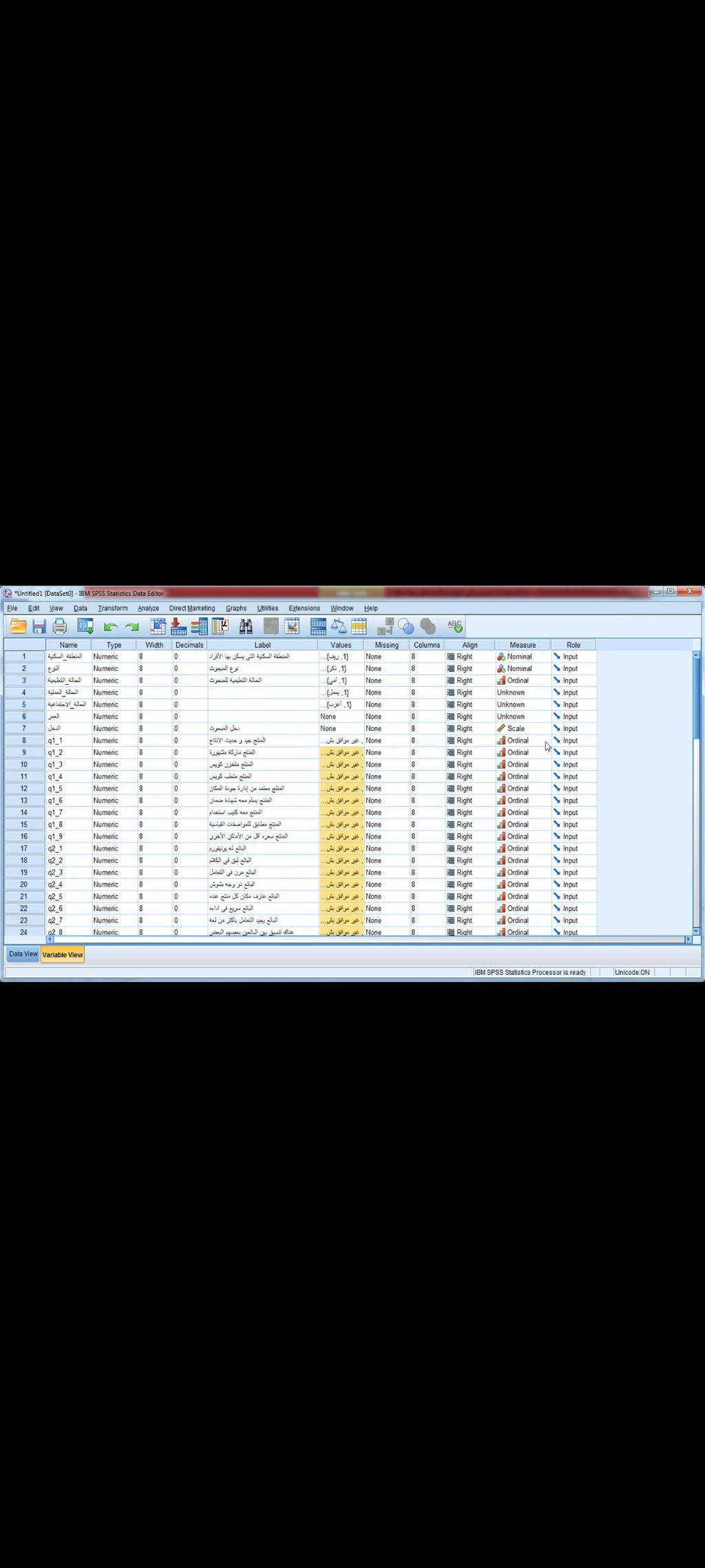Select the Variable View tab
The width and height of the screenshot is (705, 1568).
(63, 955)
